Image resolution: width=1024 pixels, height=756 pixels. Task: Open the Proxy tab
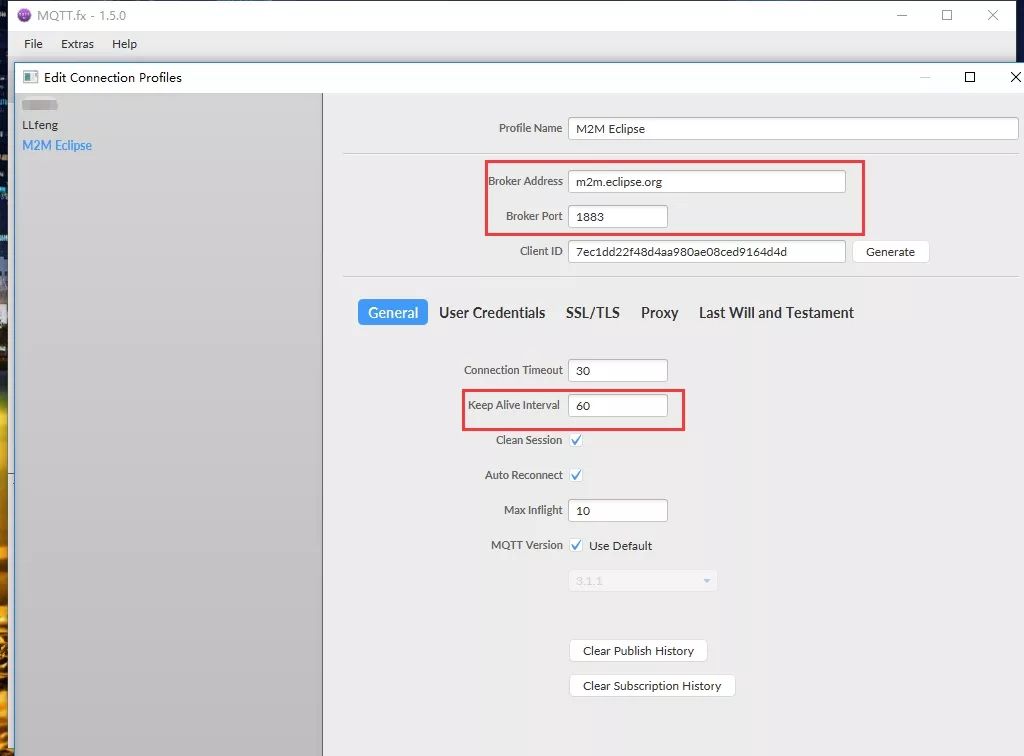[659, 313]
